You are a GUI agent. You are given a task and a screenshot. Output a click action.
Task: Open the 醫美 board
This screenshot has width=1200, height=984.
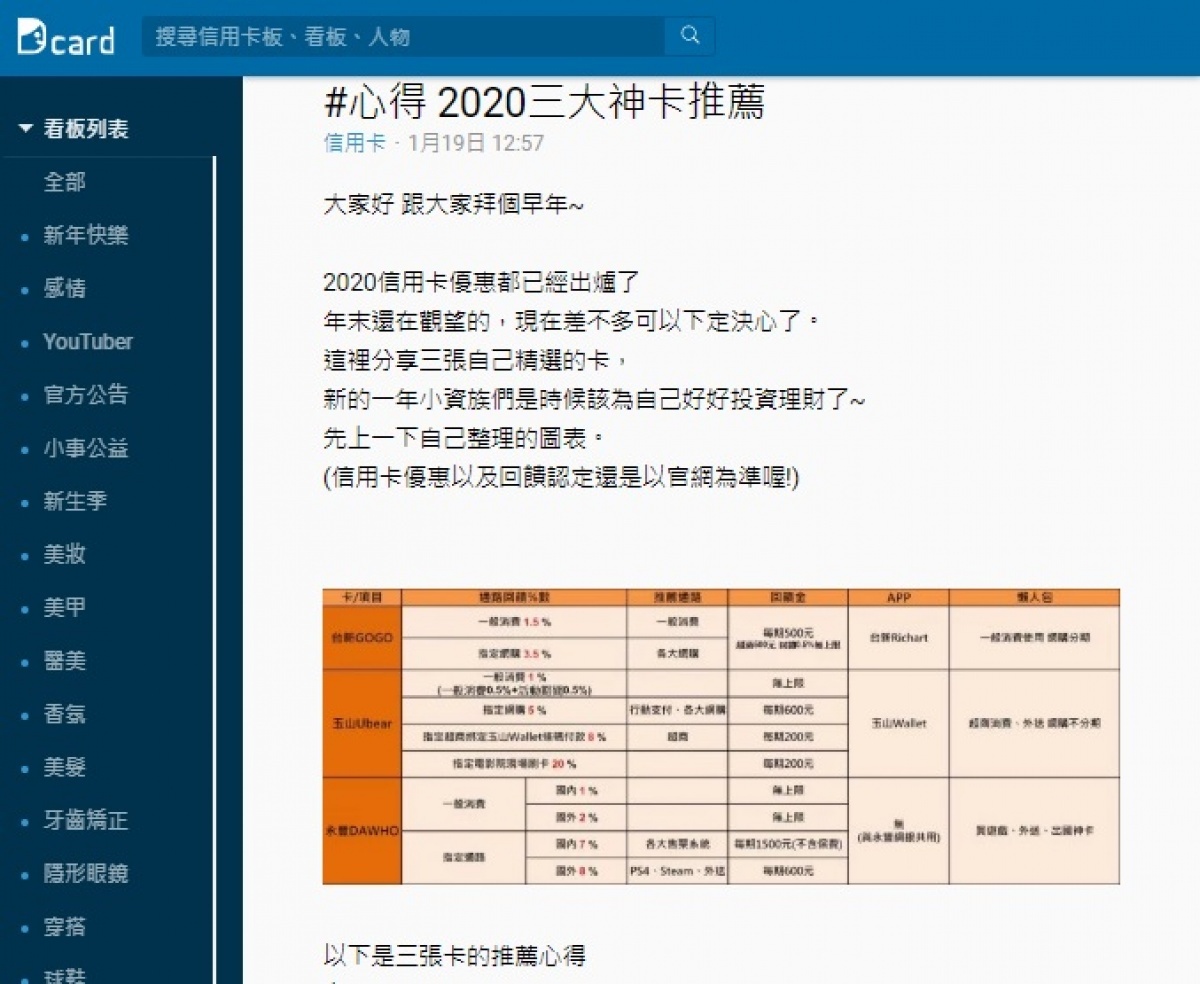click(64, 661)
